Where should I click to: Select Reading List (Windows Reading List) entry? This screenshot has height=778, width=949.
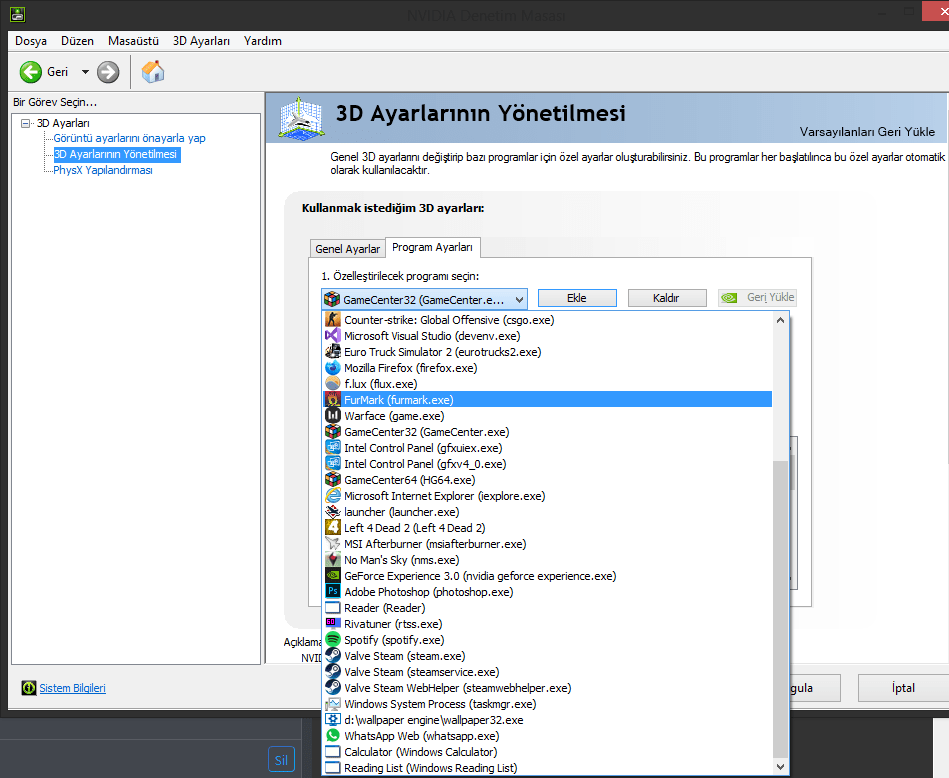548,768
